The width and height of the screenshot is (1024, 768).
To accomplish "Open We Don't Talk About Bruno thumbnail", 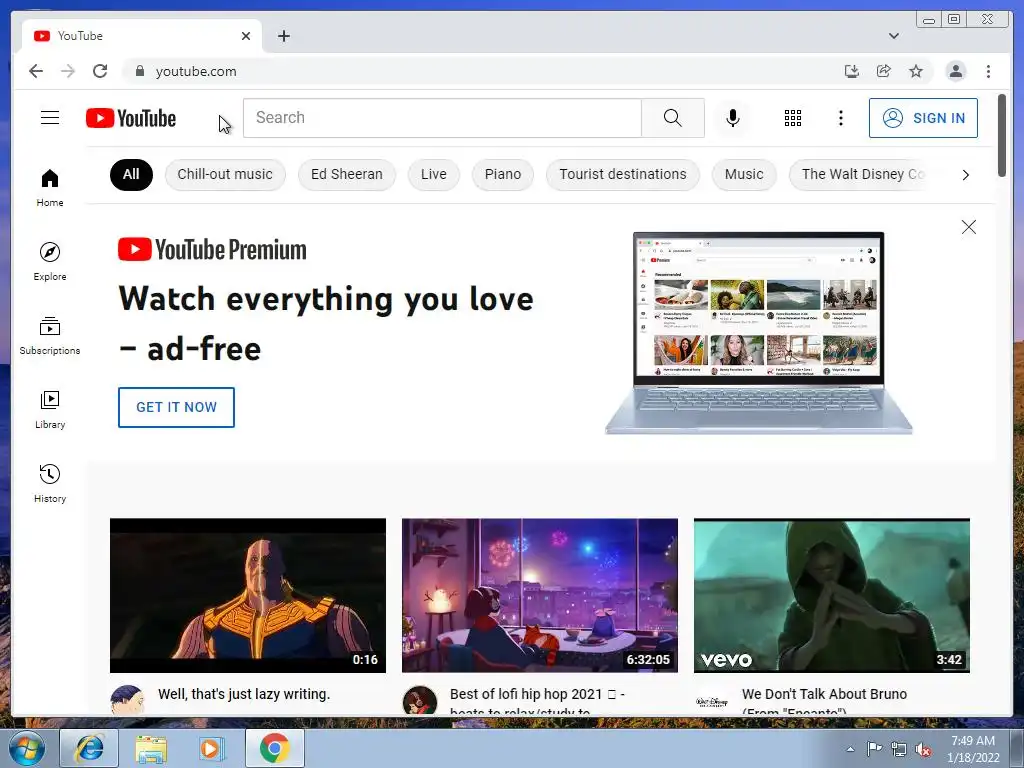I will (831, 596).
